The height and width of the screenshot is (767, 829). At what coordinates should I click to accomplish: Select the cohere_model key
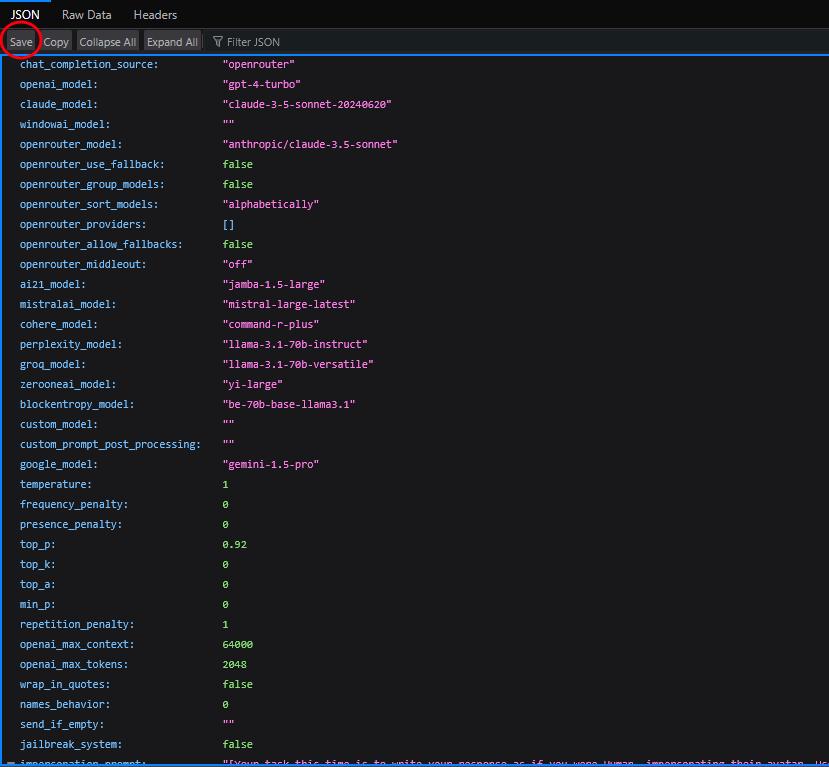[59, 325]
